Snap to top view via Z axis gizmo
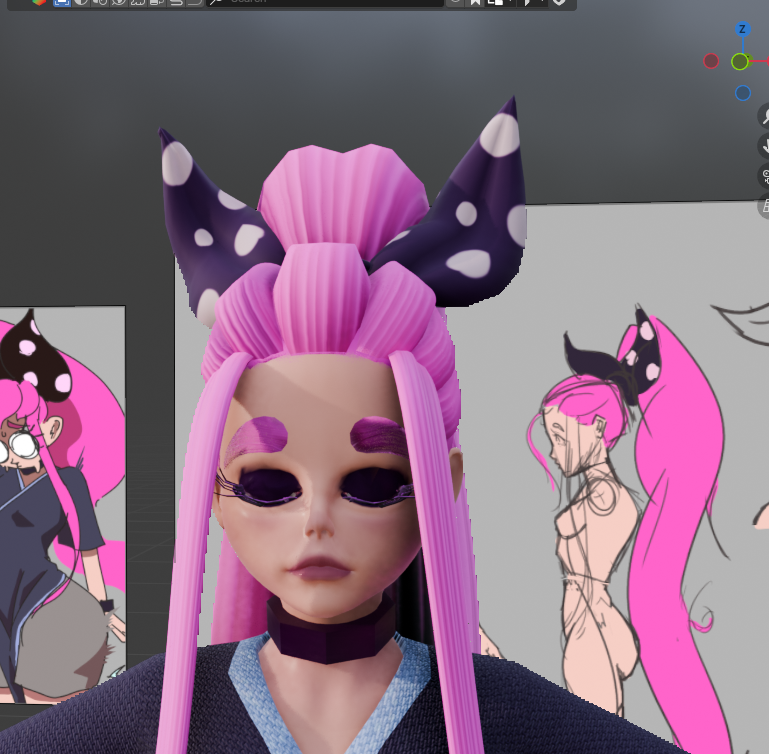This screenshot has height=754, width=769. [x=742, y=29]
